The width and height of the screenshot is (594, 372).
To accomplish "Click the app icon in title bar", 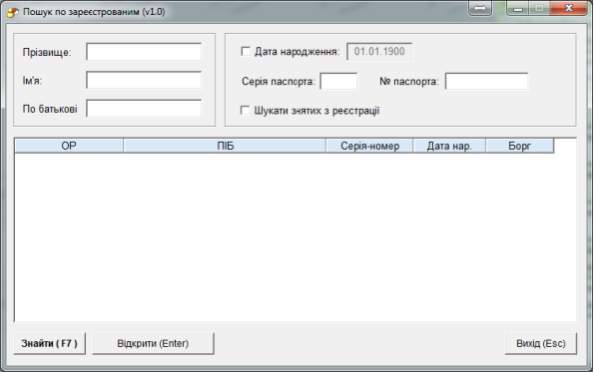I will click(13, 12).
